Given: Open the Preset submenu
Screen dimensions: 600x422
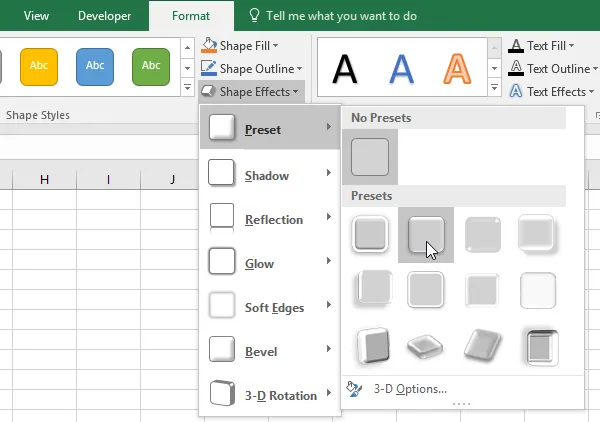Looking at the screenshot, I should (x=270, y=128).
